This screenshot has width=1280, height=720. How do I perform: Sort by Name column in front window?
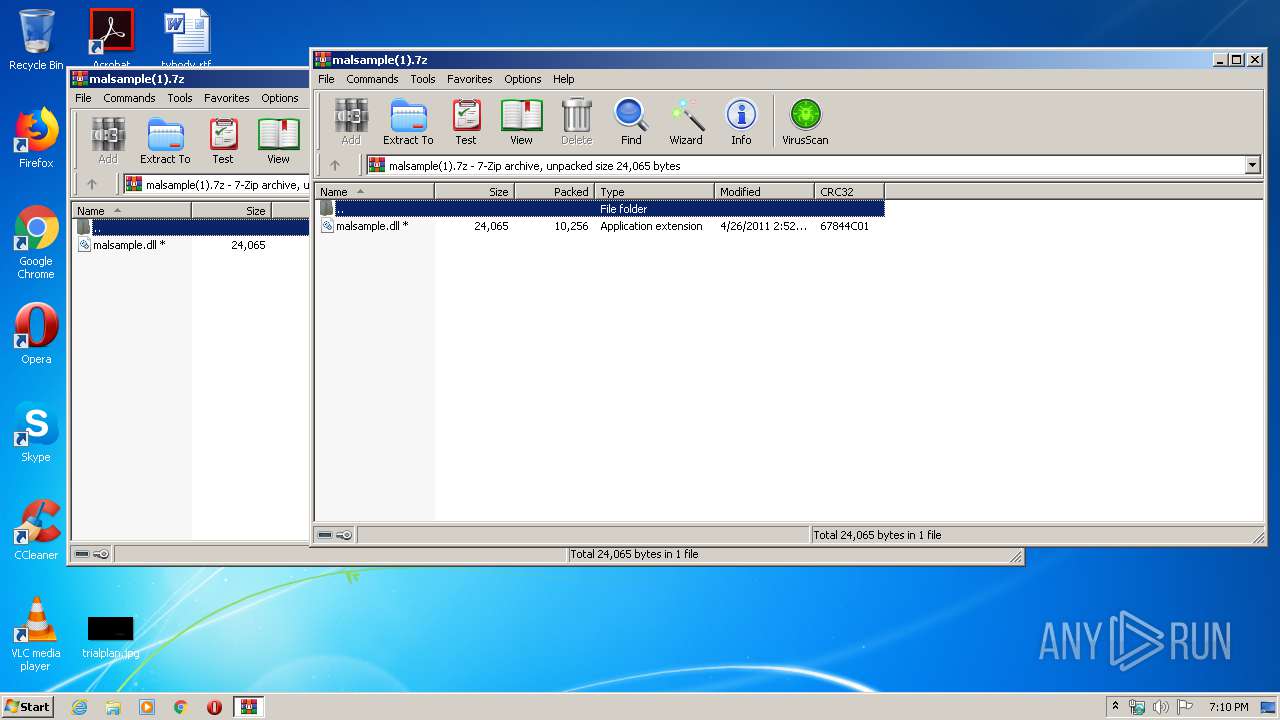[375, 192]
